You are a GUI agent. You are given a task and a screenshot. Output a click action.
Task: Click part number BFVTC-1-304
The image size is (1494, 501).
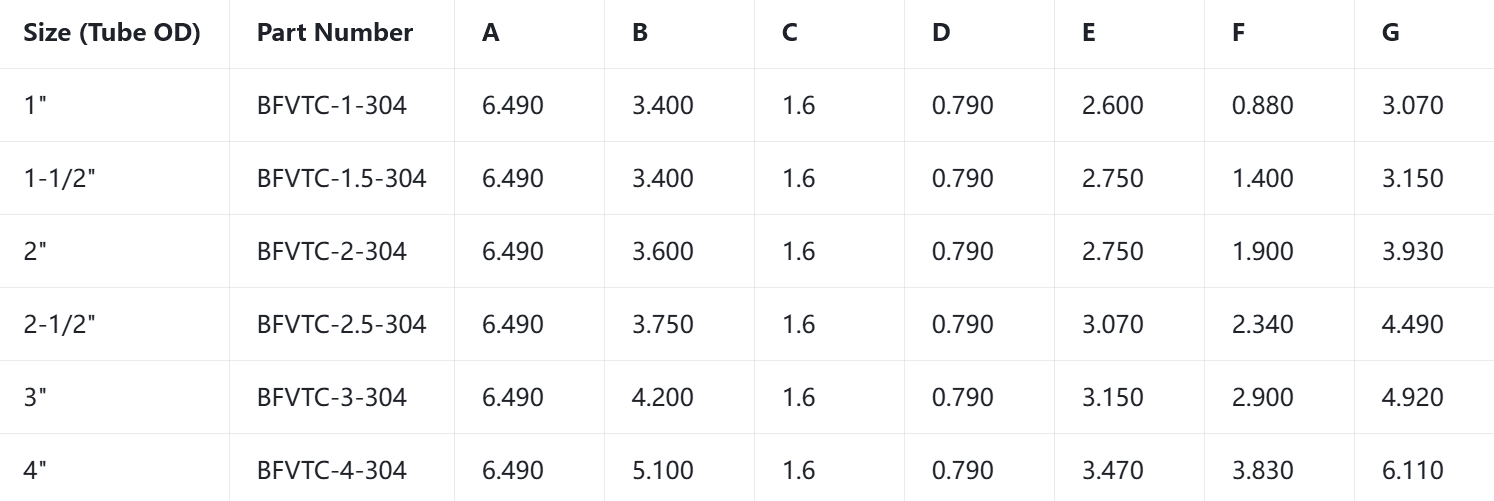(x=332, y=105)
